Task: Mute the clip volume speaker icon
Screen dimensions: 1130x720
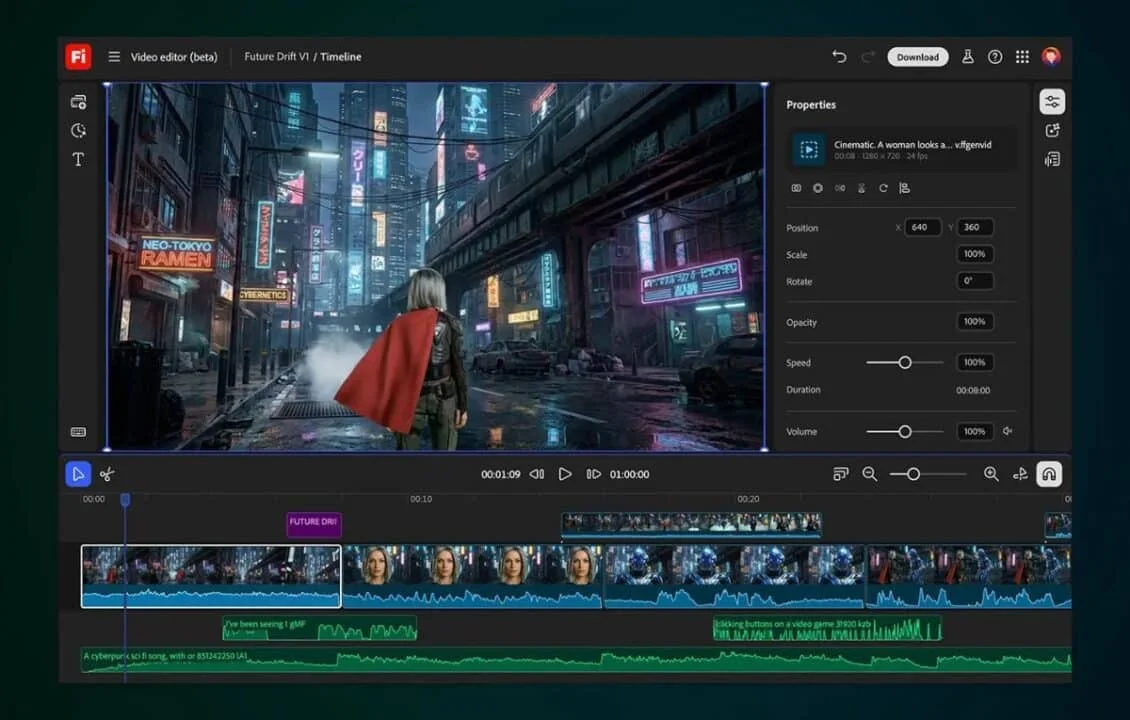Action: (x=1008, y=432)
